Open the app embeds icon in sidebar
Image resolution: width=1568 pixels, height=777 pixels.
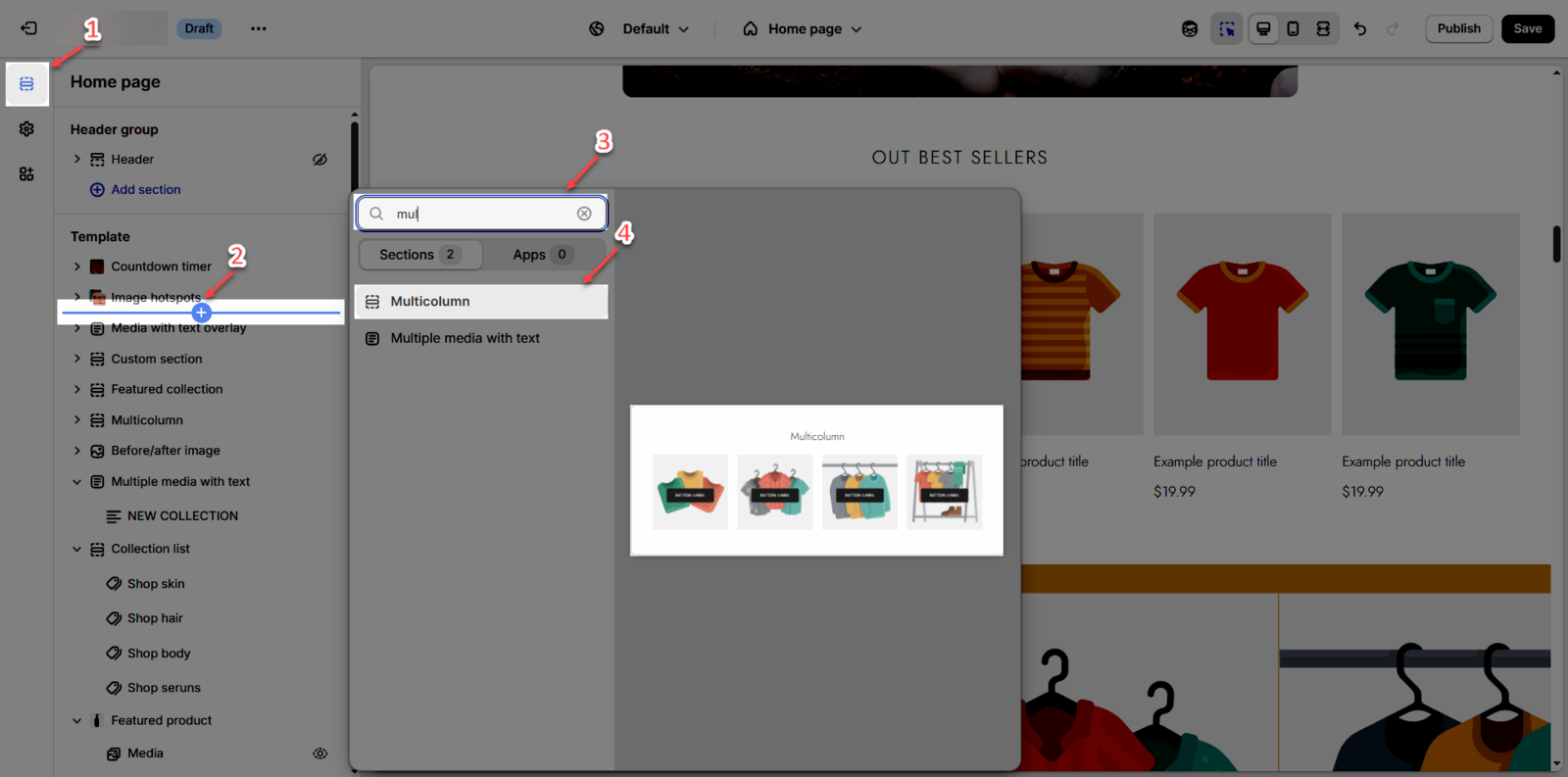click(26, 174)
